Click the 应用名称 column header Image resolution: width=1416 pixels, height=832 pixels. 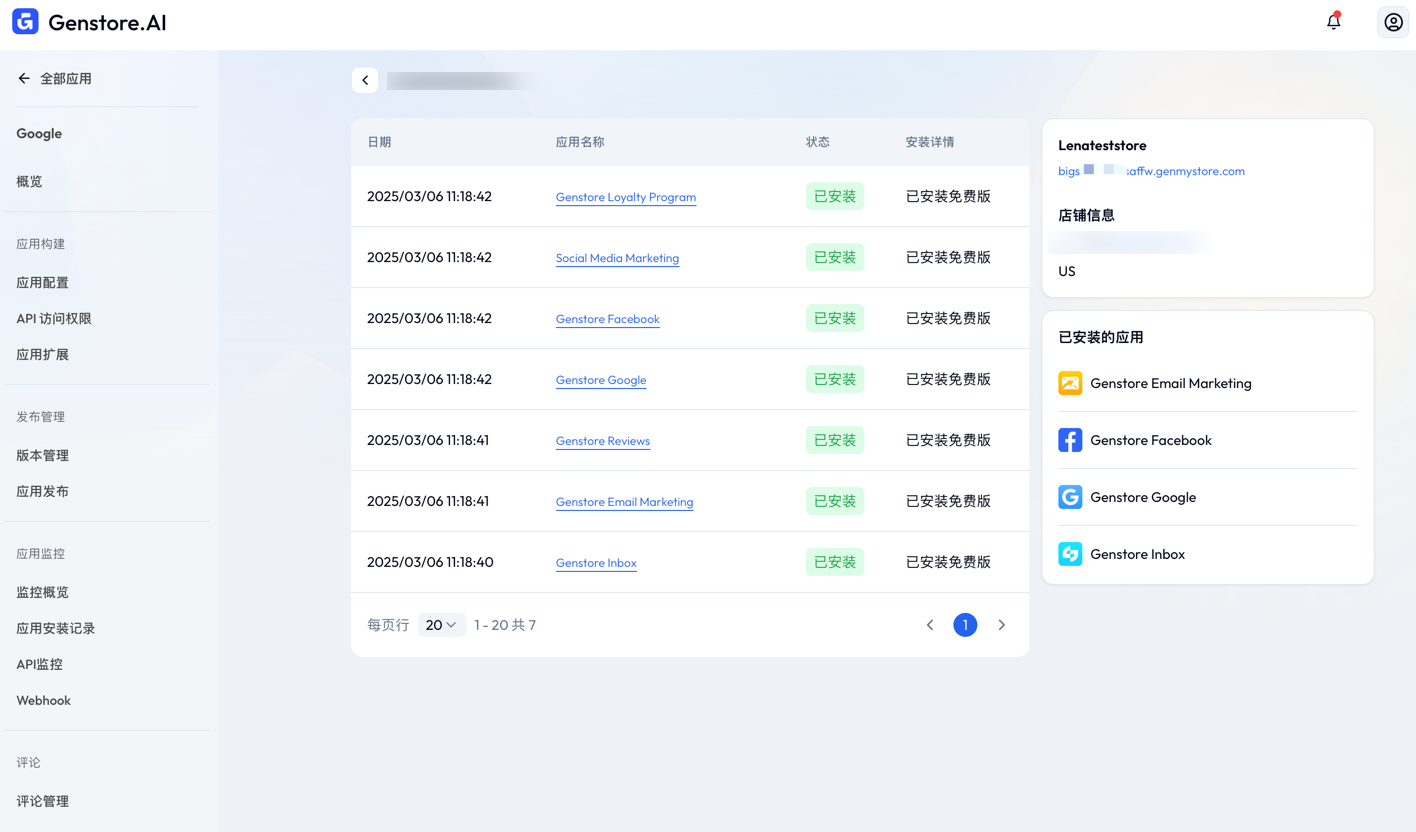580,142
